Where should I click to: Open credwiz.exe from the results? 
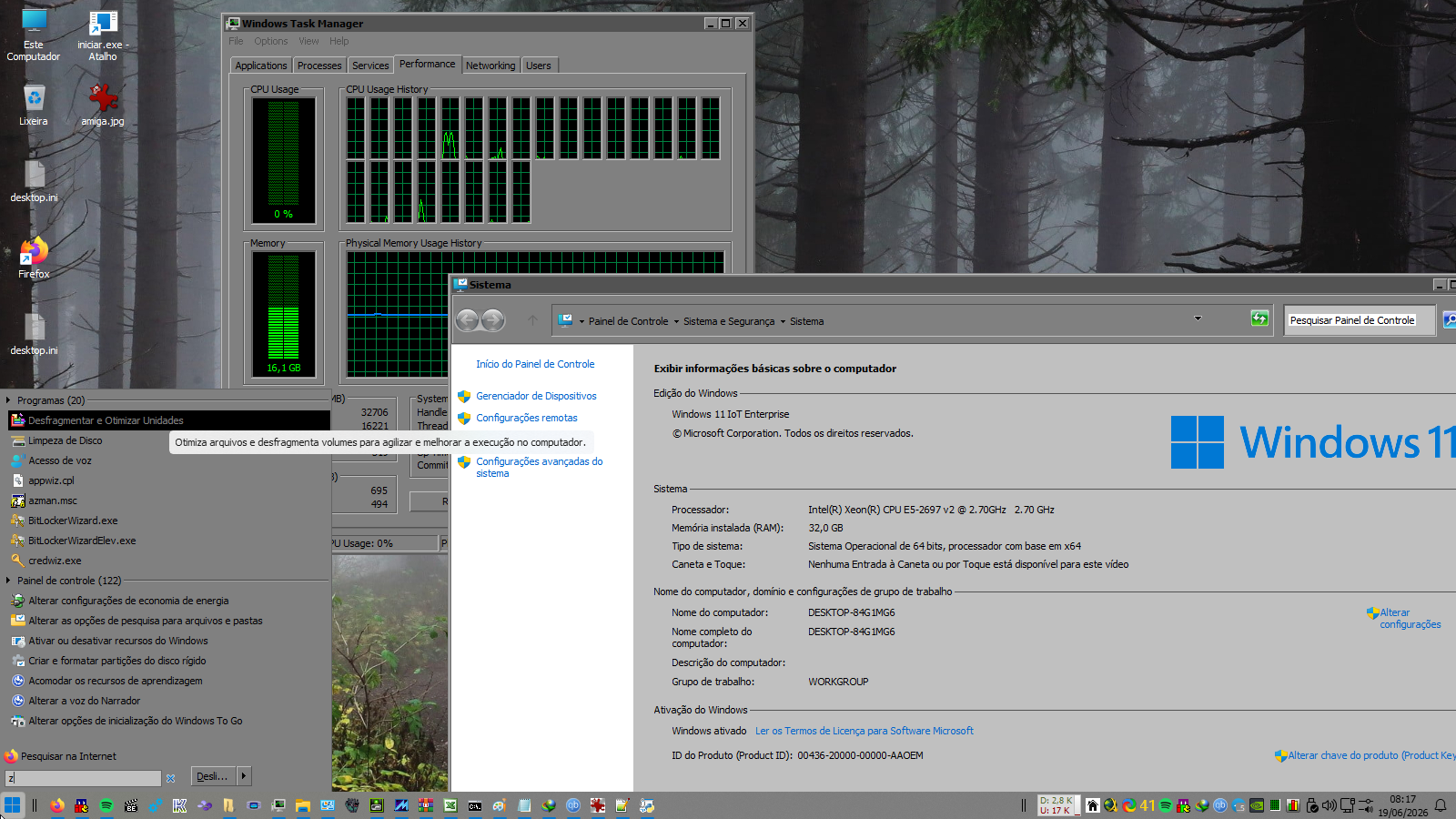(169, 561)
